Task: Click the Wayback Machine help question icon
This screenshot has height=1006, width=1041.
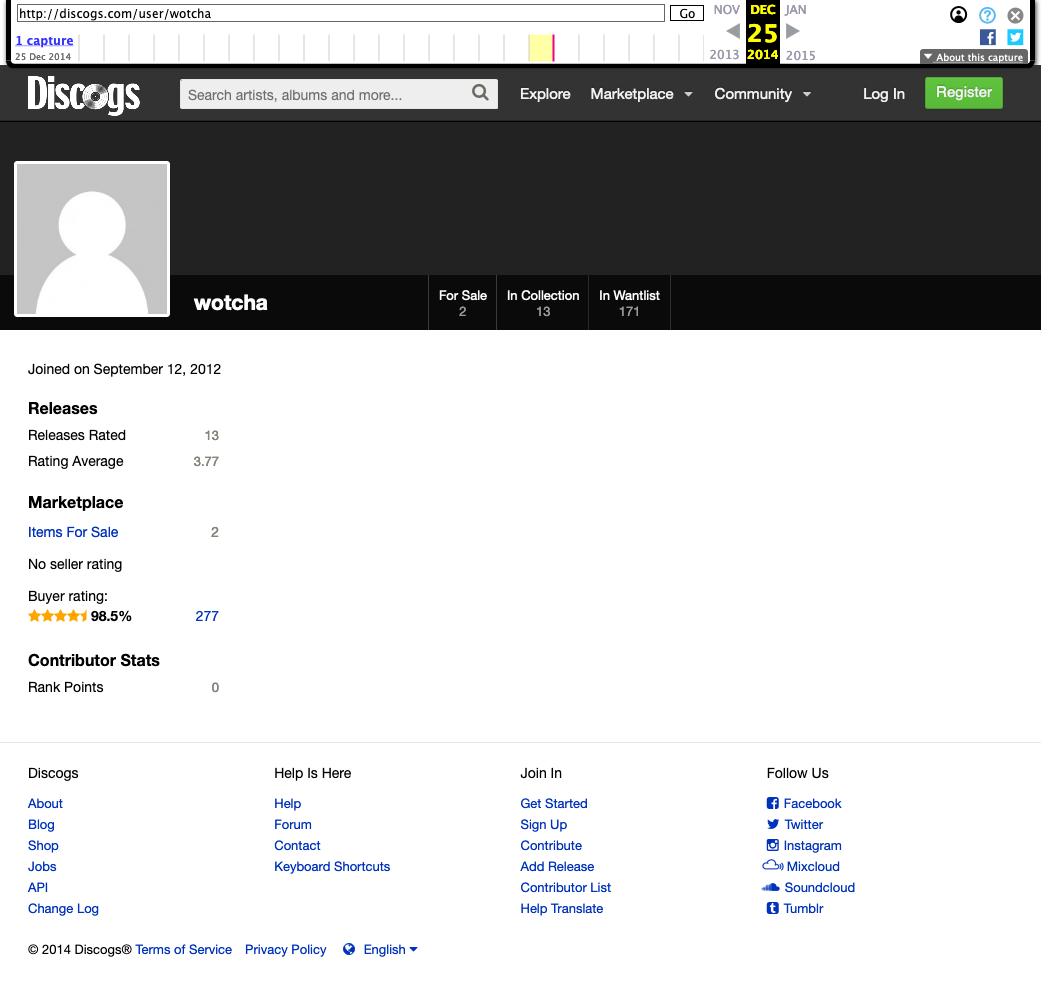Action: pyautogui.click(x=987, y=15)
